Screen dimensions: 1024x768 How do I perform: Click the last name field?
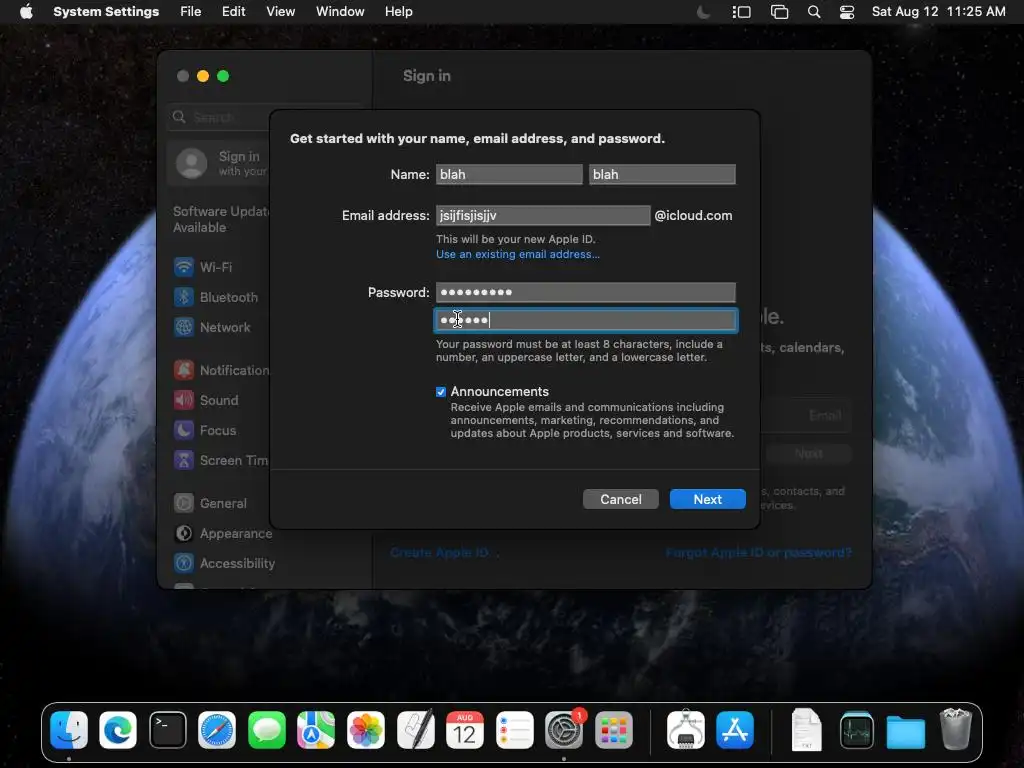[x=662, y=174]
